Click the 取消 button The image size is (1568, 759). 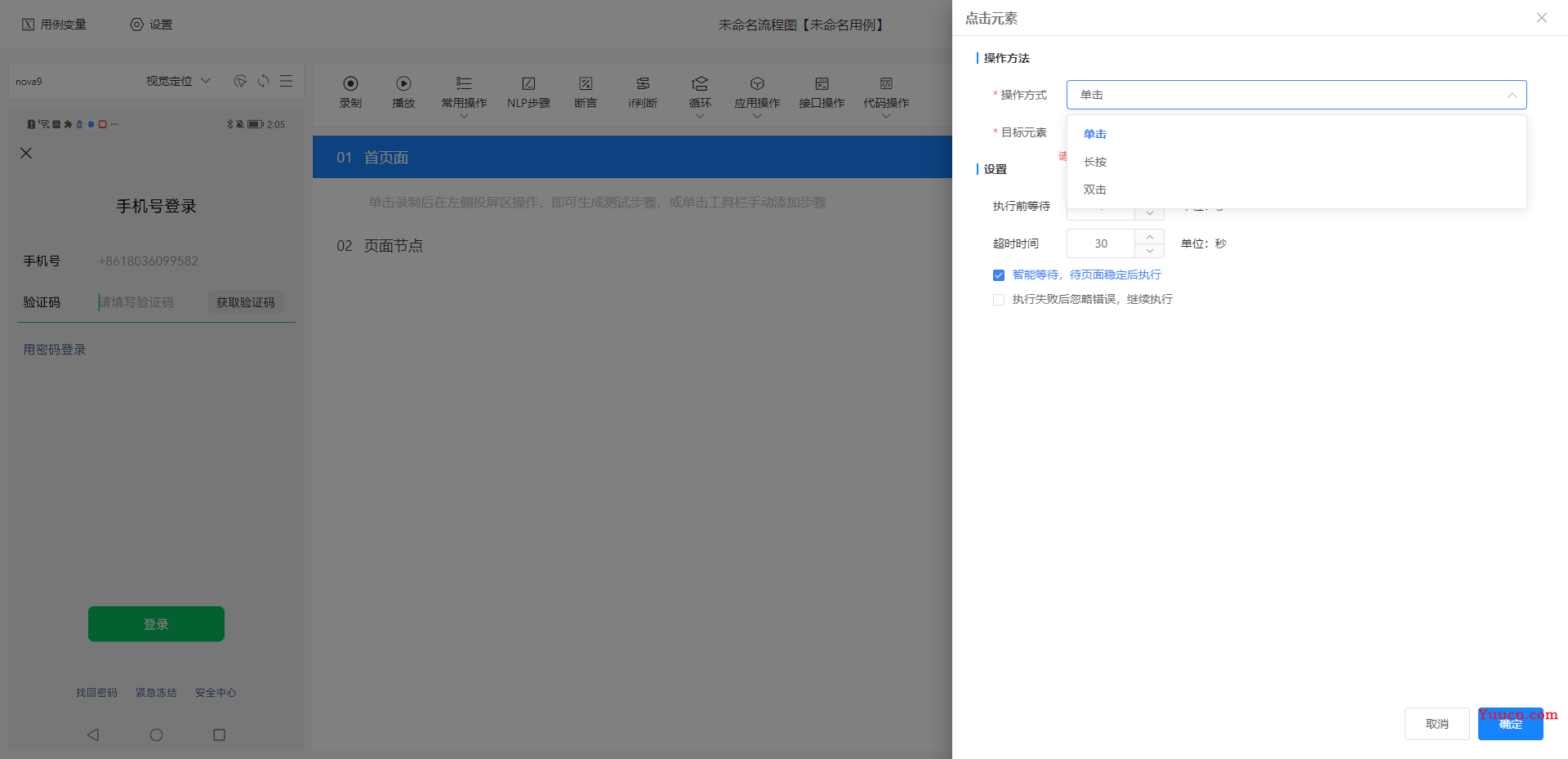point(1437,724)
